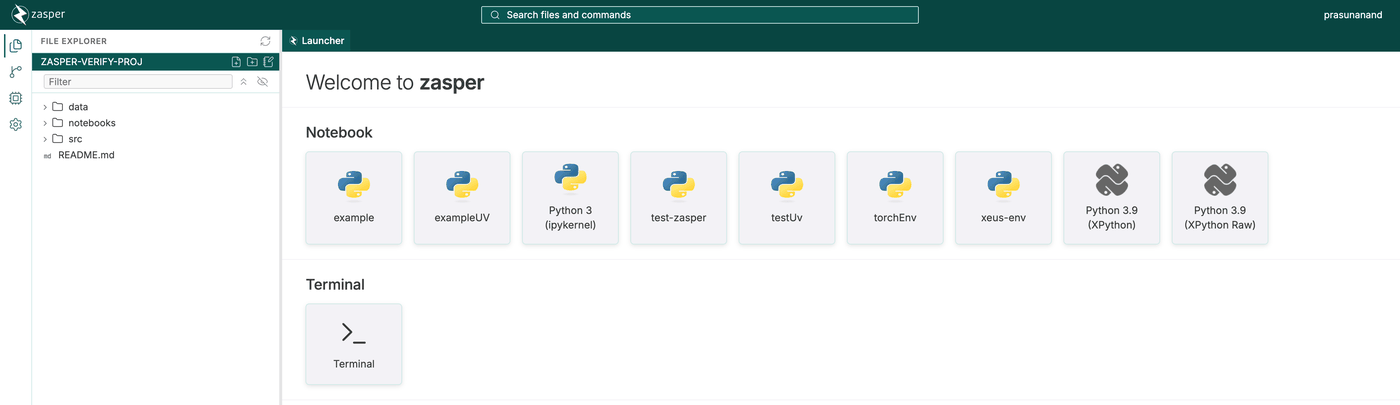Open the File Explorer sidebar icon

click(x=15, y=46)
